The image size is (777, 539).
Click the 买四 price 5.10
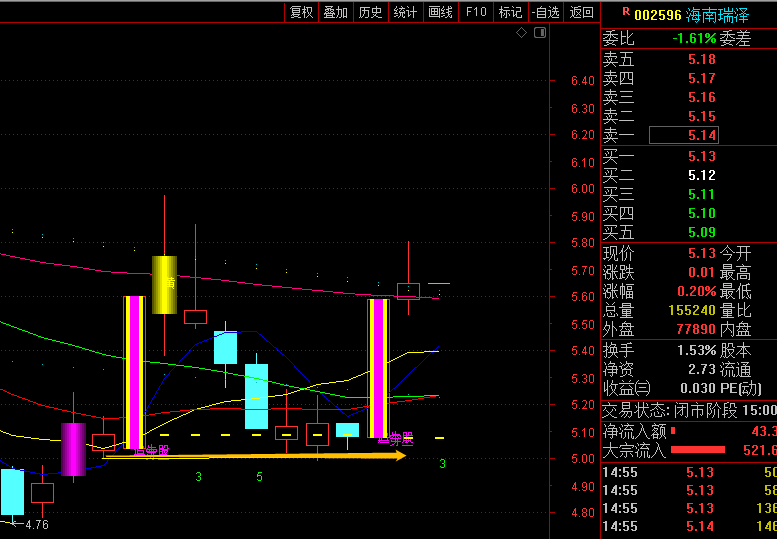(702, 213)
